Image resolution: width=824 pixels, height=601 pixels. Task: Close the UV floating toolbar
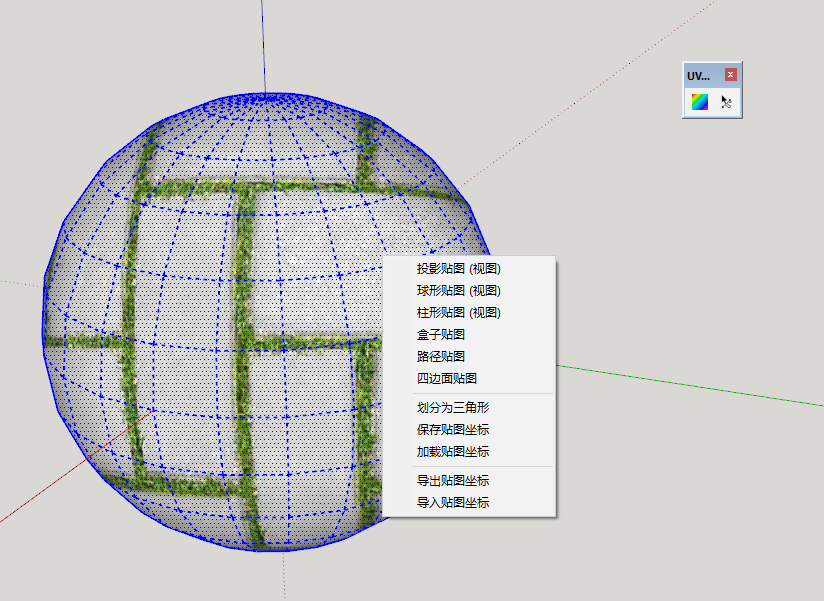pyautogui.click(x=731, y=75)
